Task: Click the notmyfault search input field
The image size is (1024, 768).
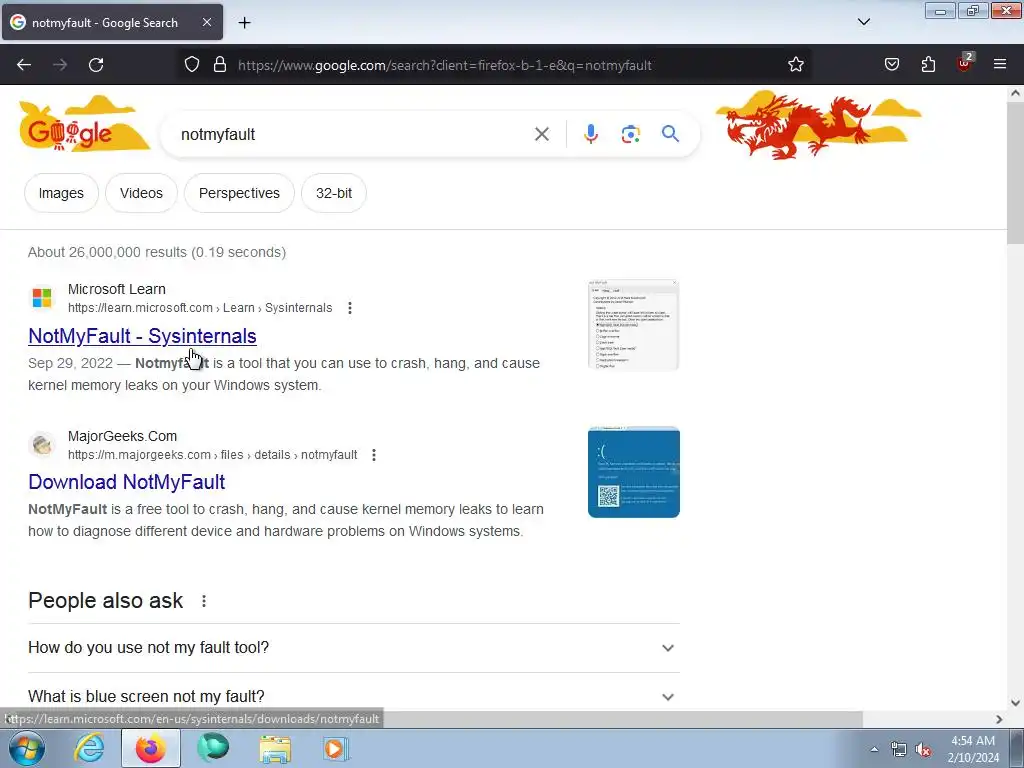Action: coord(353,135)
